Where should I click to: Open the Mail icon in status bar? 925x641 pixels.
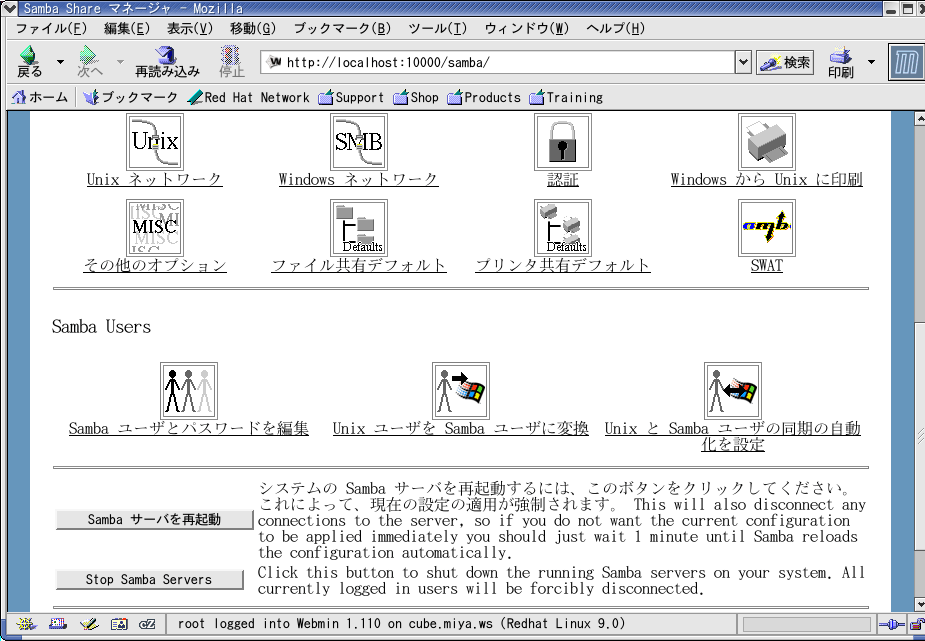[x=57, y=624]
